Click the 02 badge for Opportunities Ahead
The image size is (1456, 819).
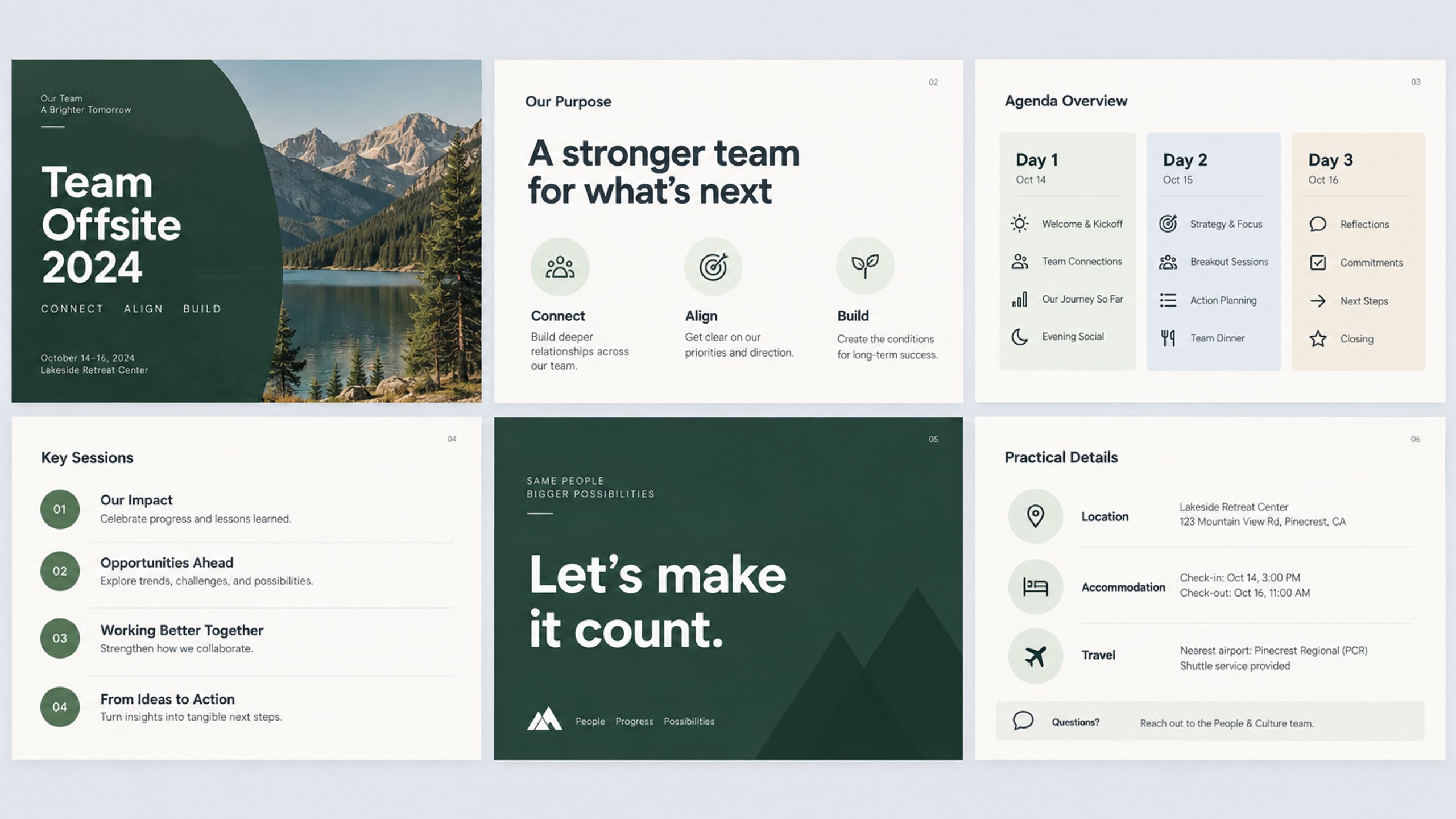tap(60, 571)
